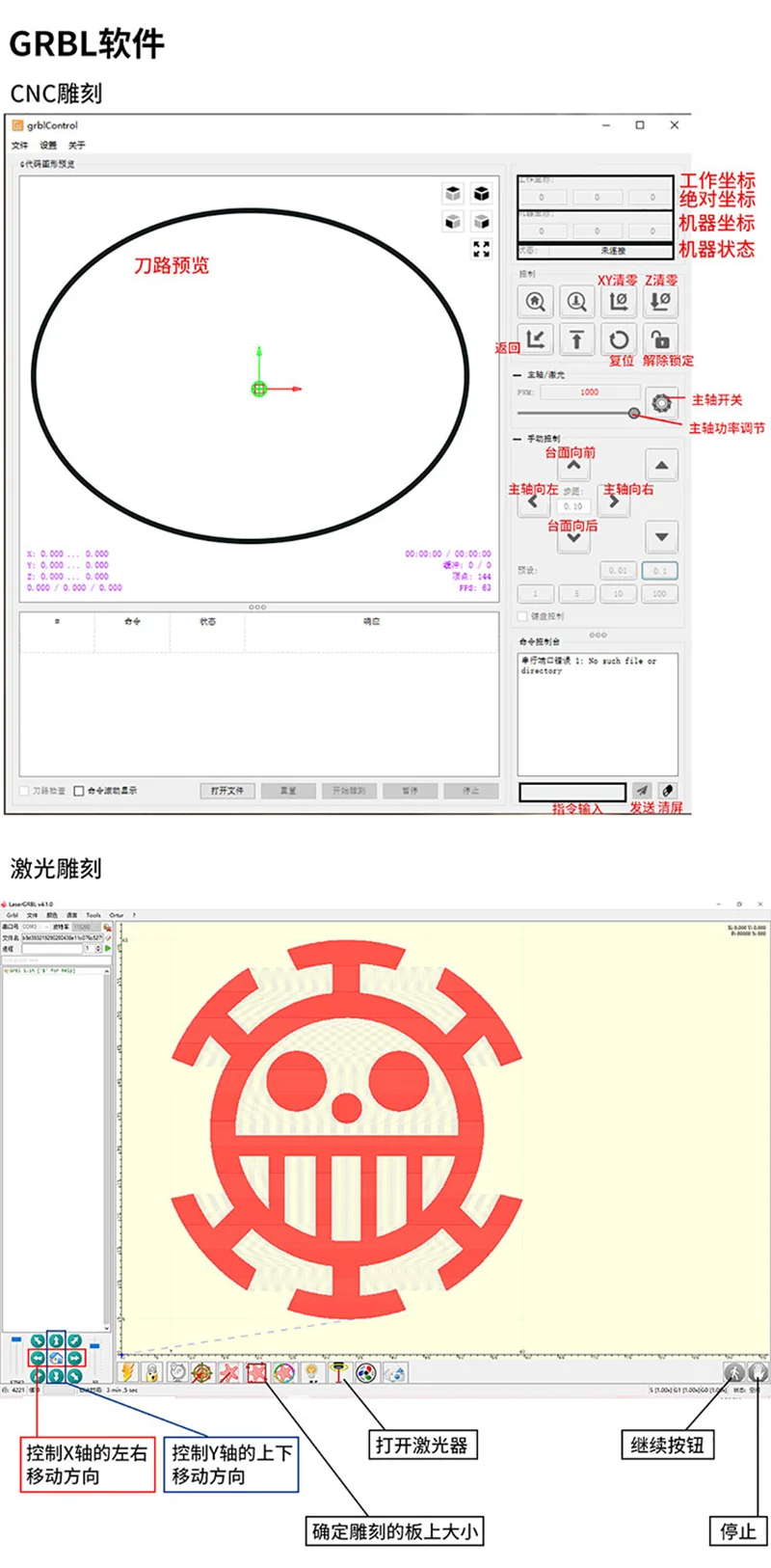Screen dimensions: 771x1568
Task: Click the laser on icon in LaserGRBL toolbar
Action: pos(339,1371)
